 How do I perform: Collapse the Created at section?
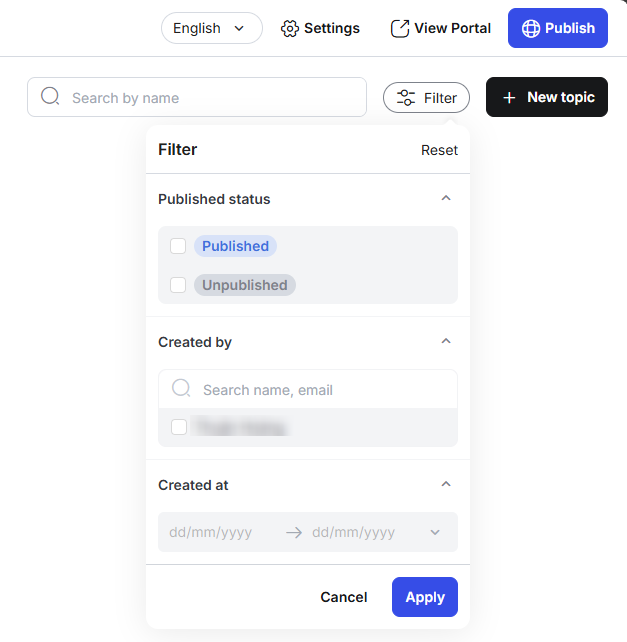coord(446,484)
